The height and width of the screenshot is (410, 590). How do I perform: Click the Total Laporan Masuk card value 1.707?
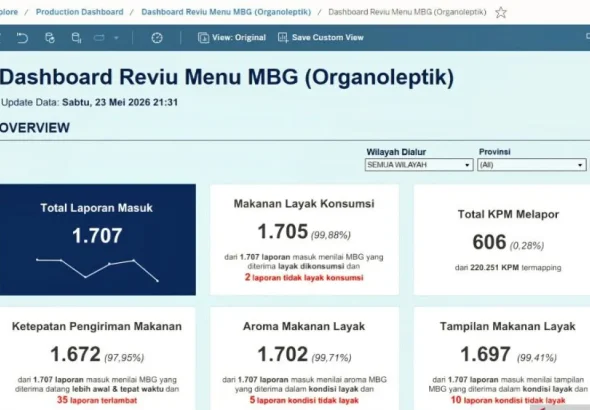[97, 236]
